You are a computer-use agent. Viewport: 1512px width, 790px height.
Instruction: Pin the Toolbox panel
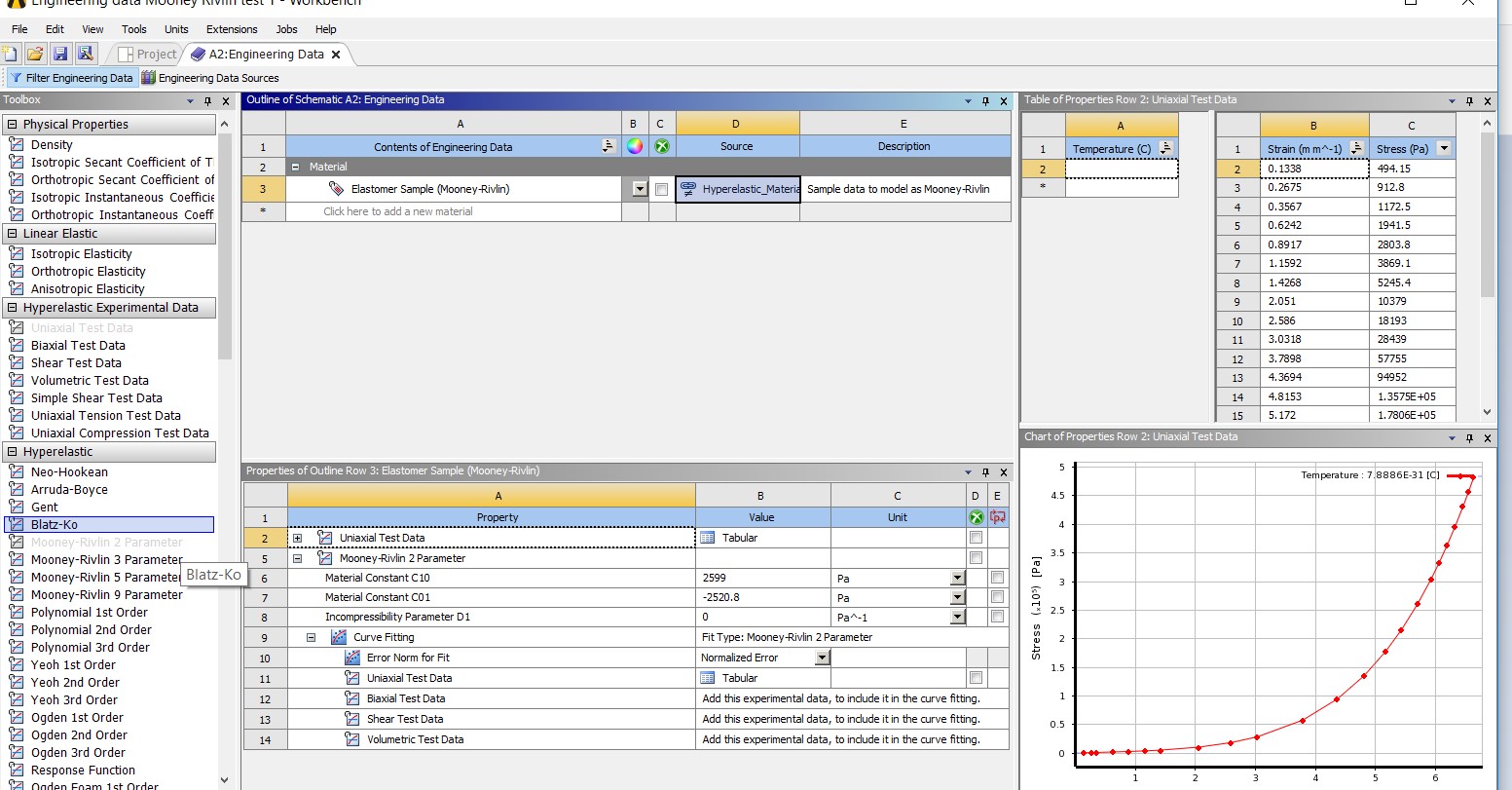[x=208, y=101]
